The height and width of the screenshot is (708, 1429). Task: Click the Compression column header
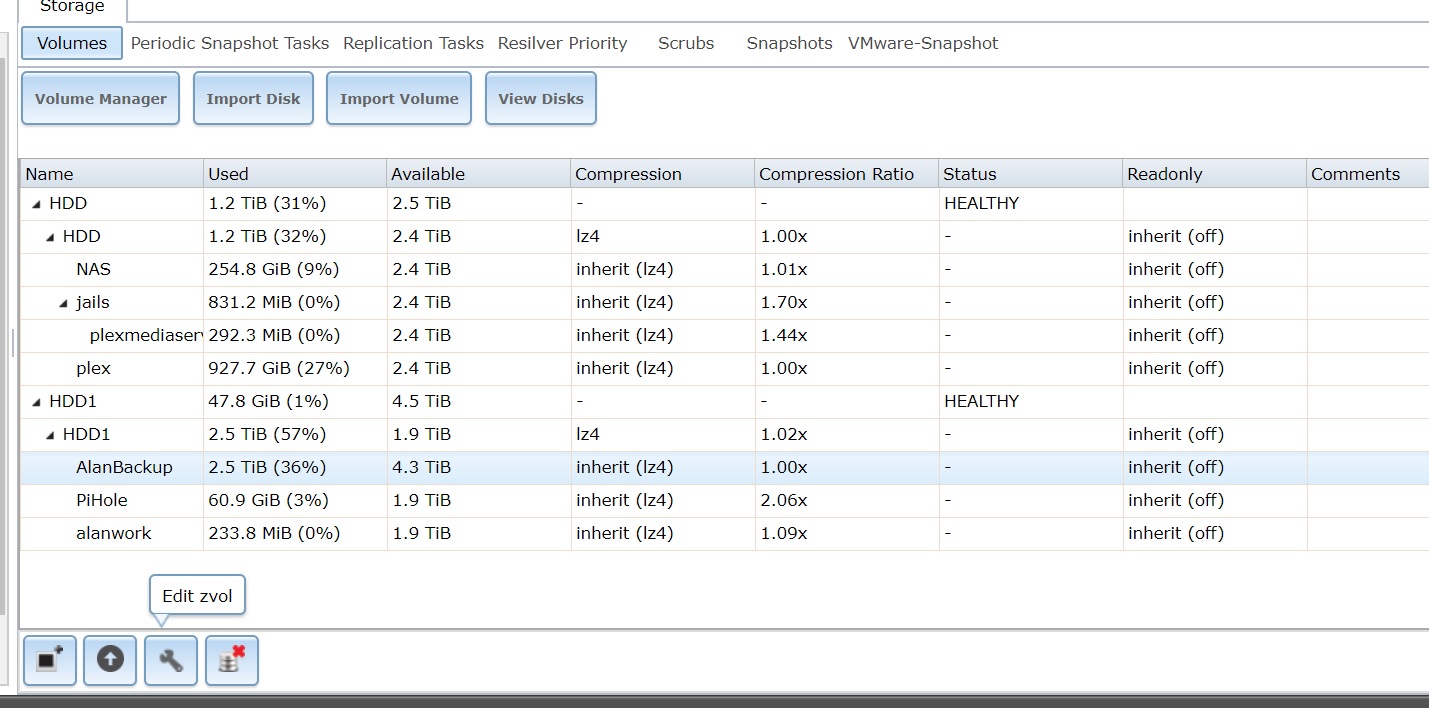tap(663, 174)
